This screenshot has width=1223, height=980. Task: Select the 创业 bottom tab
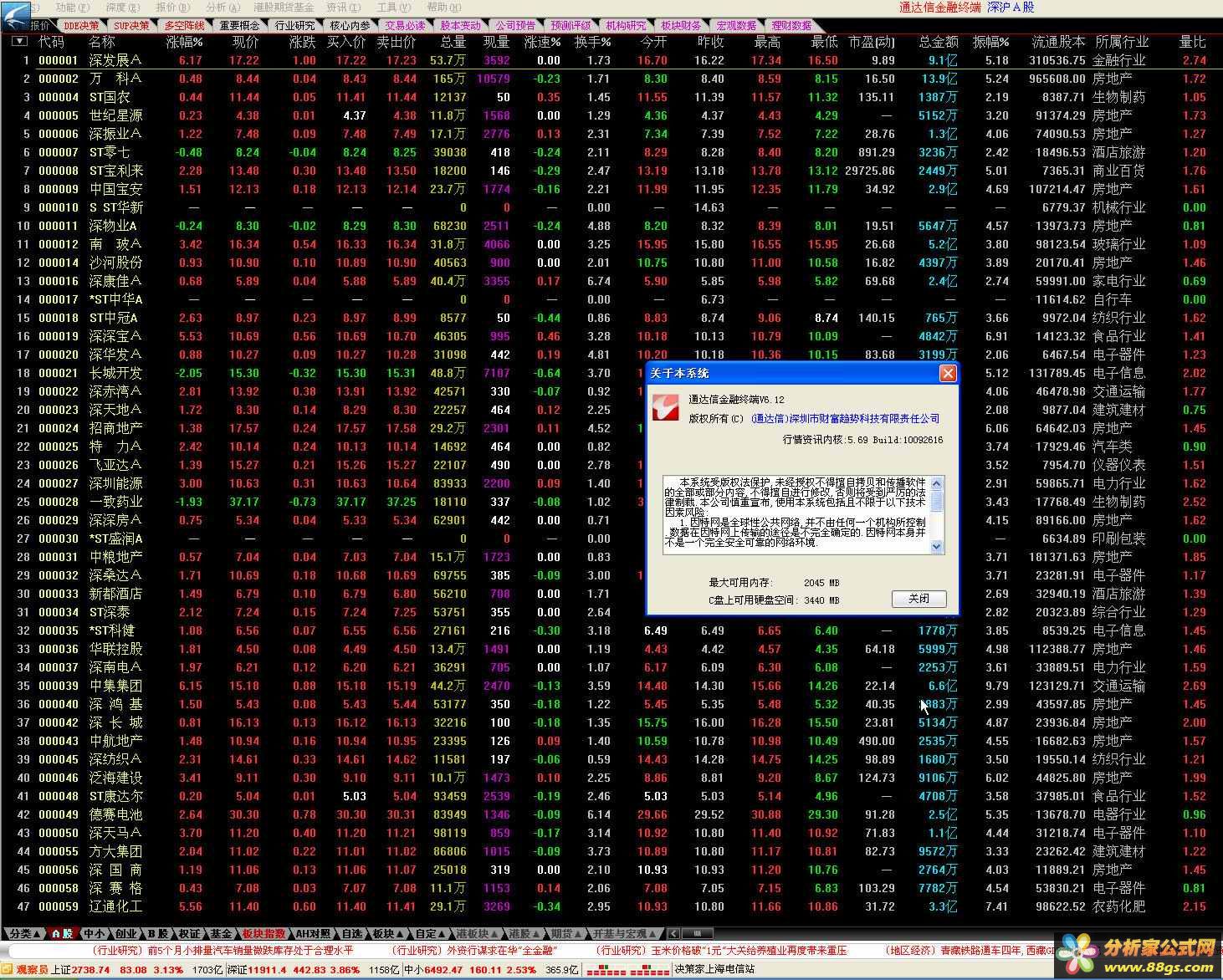pyautogui.click(x=125, y=934)
